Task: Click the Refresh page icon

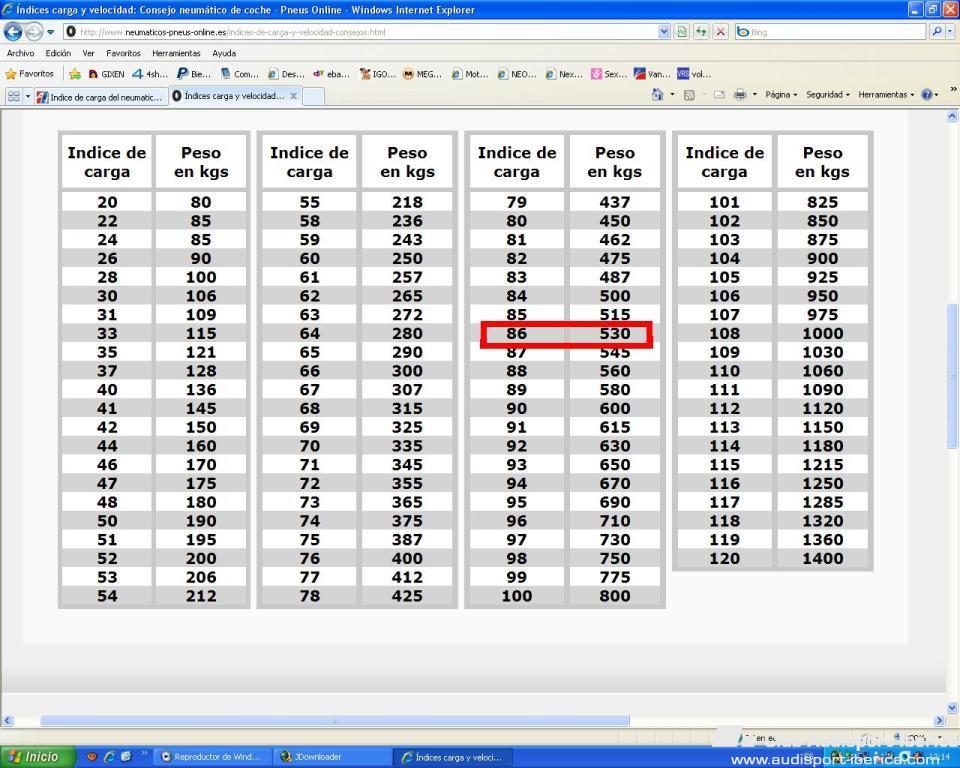Action: coord(702,32)
